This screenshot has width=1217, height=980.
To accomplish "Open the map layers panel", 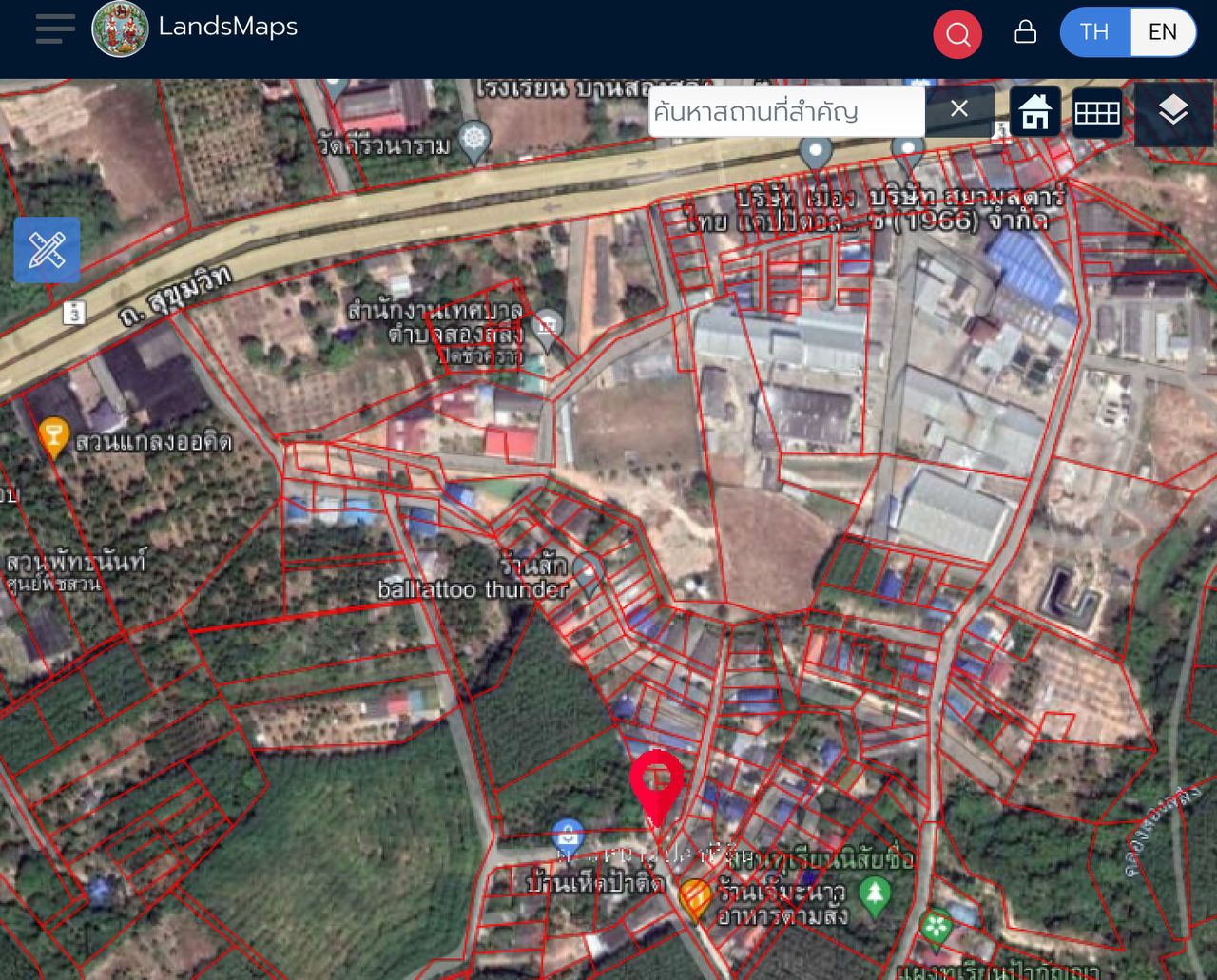I will tap(1173, 112).
